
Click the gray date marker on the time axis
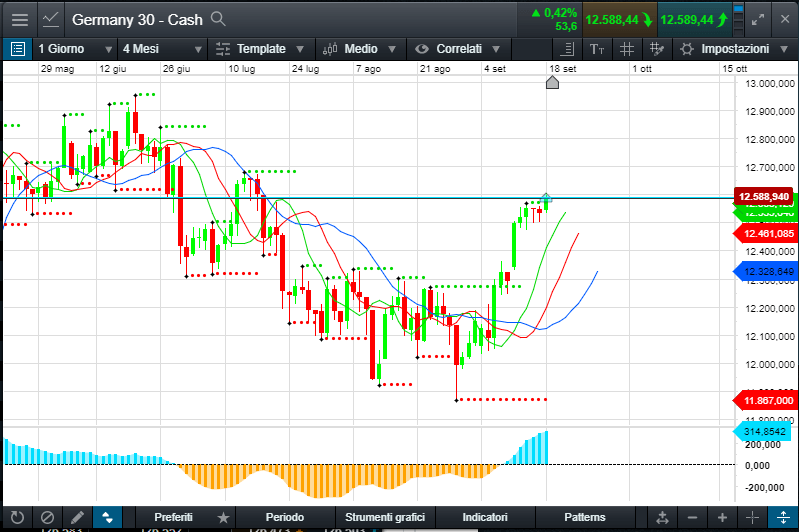click(552, 83)
